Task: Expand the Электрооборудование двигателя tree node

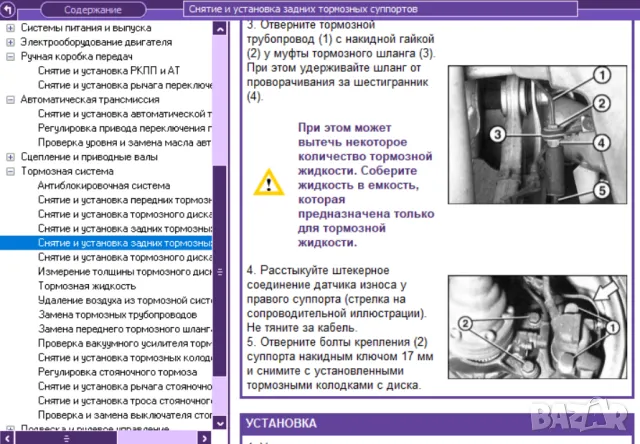Action: point(11,43)
